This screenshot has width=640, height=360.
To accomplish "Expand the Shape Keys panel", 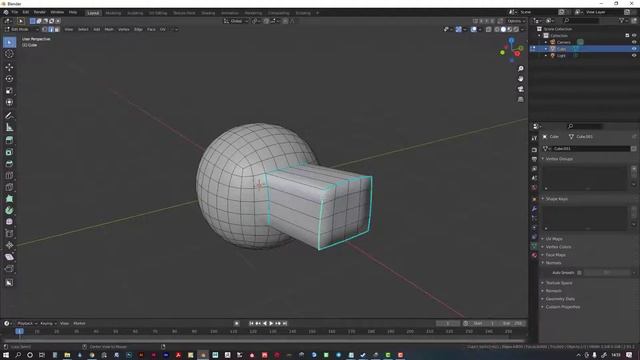I will coord(557,199).
